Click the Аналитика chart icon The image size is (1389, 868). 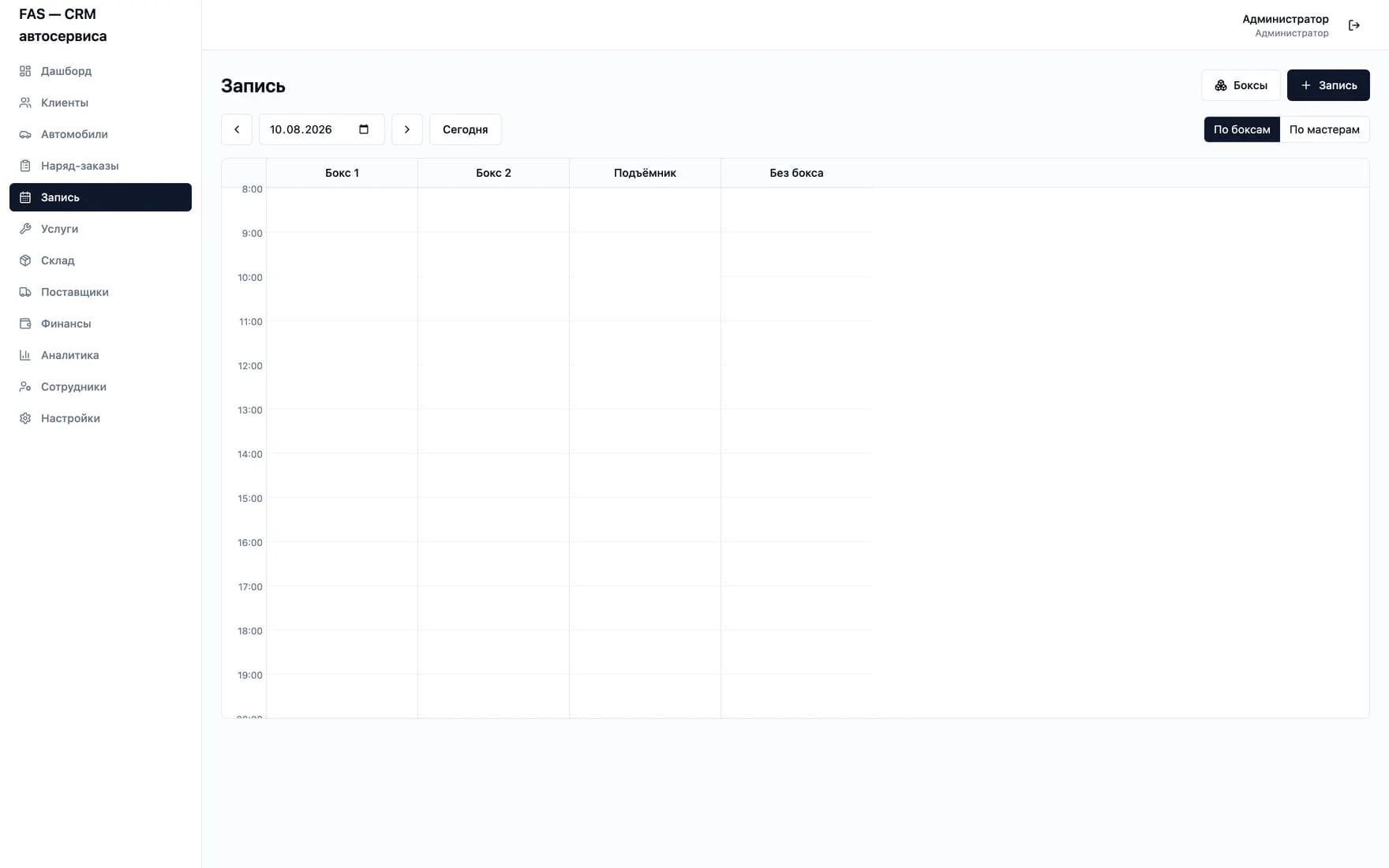tap(25, 355)
